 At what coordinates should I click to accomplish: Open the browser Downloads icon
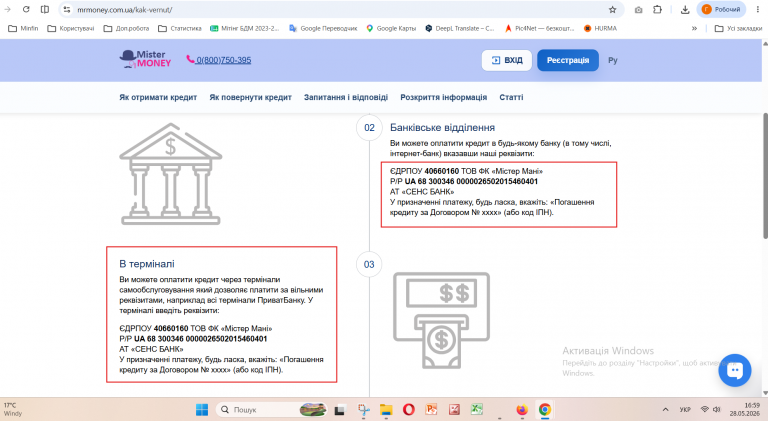(x=685, y=9)
